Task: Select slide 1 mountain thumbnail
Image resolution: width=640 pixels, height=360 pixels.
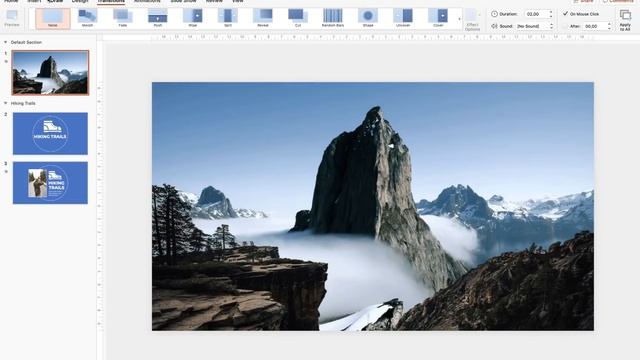Action: [50, 73]
